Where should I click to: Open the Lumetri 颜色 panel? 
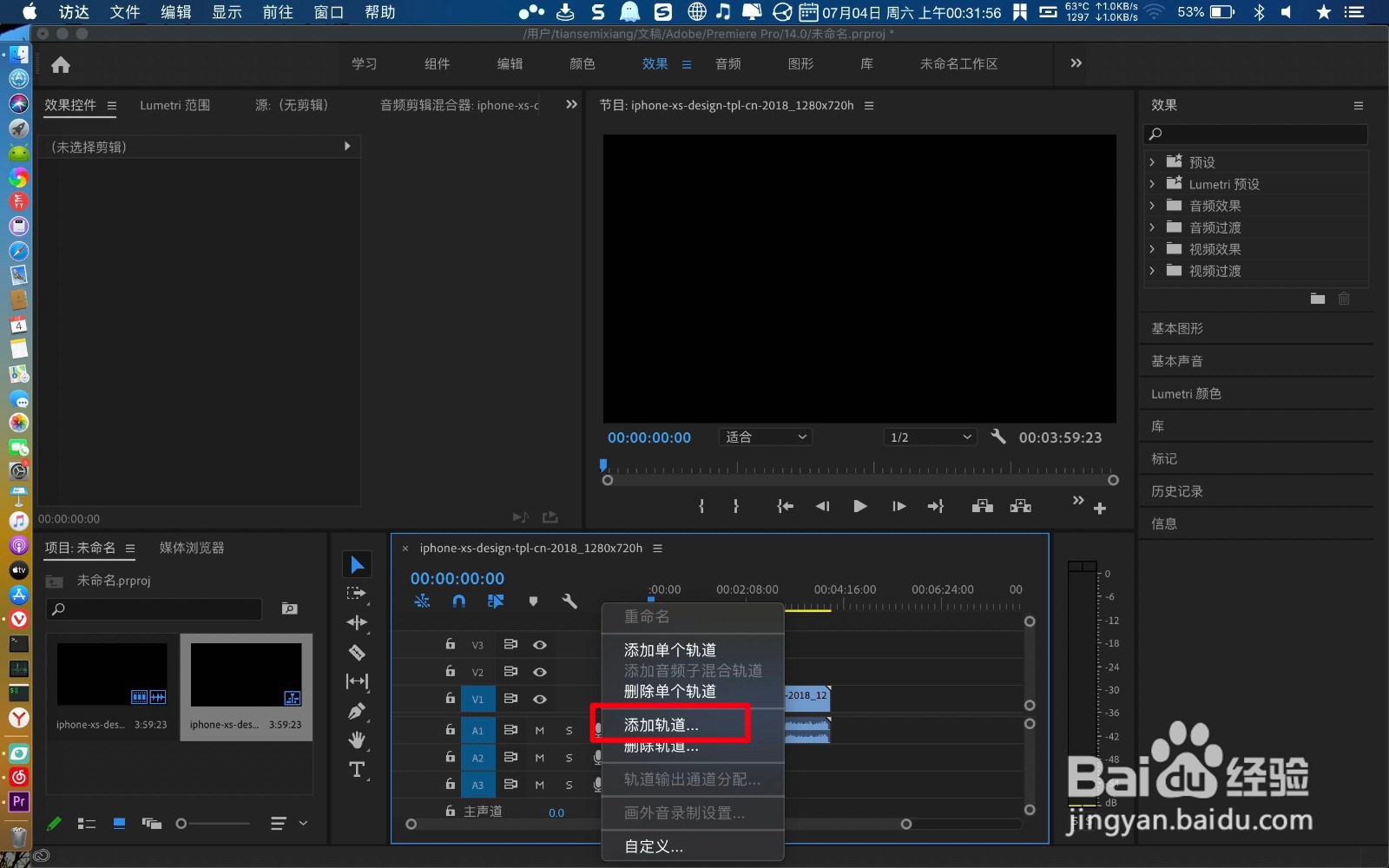point(1186,394)
